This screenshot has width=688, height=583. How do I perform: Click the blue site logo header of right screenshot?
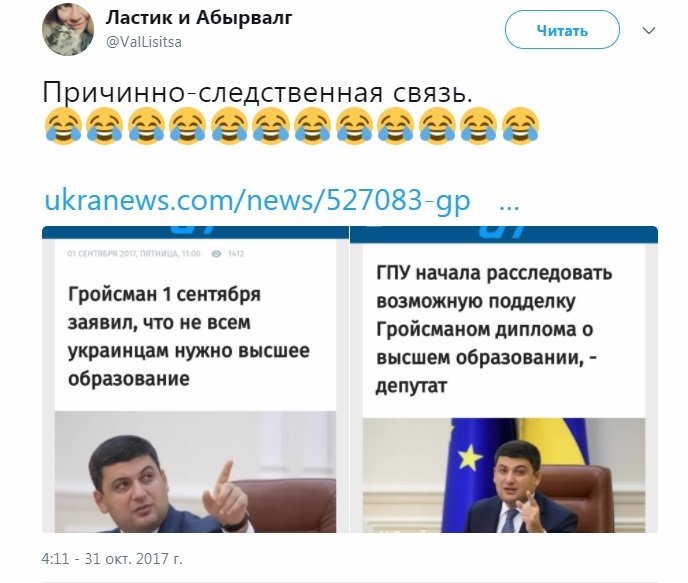504,234
